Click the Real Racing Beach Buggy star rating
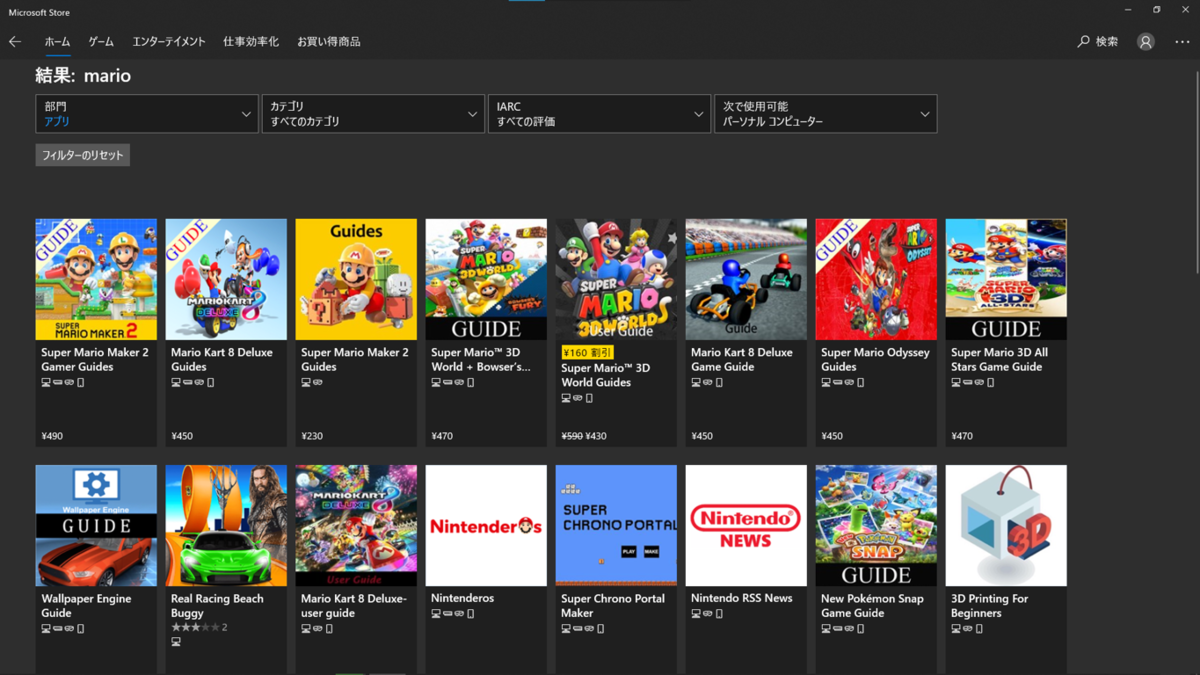The height and width of the screenshot is (675, 1200). 199,627
